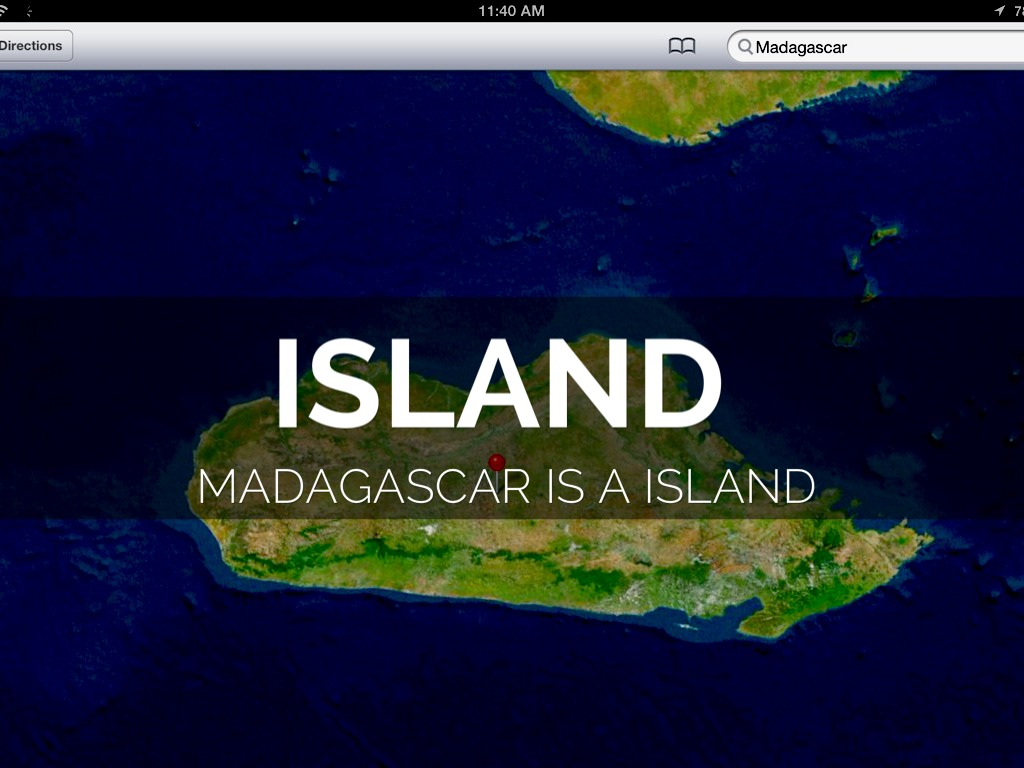The width and height of the screenshot is (1024, 768).
Task: Tap the network activity spinner icon
Action: click(29, 11)
